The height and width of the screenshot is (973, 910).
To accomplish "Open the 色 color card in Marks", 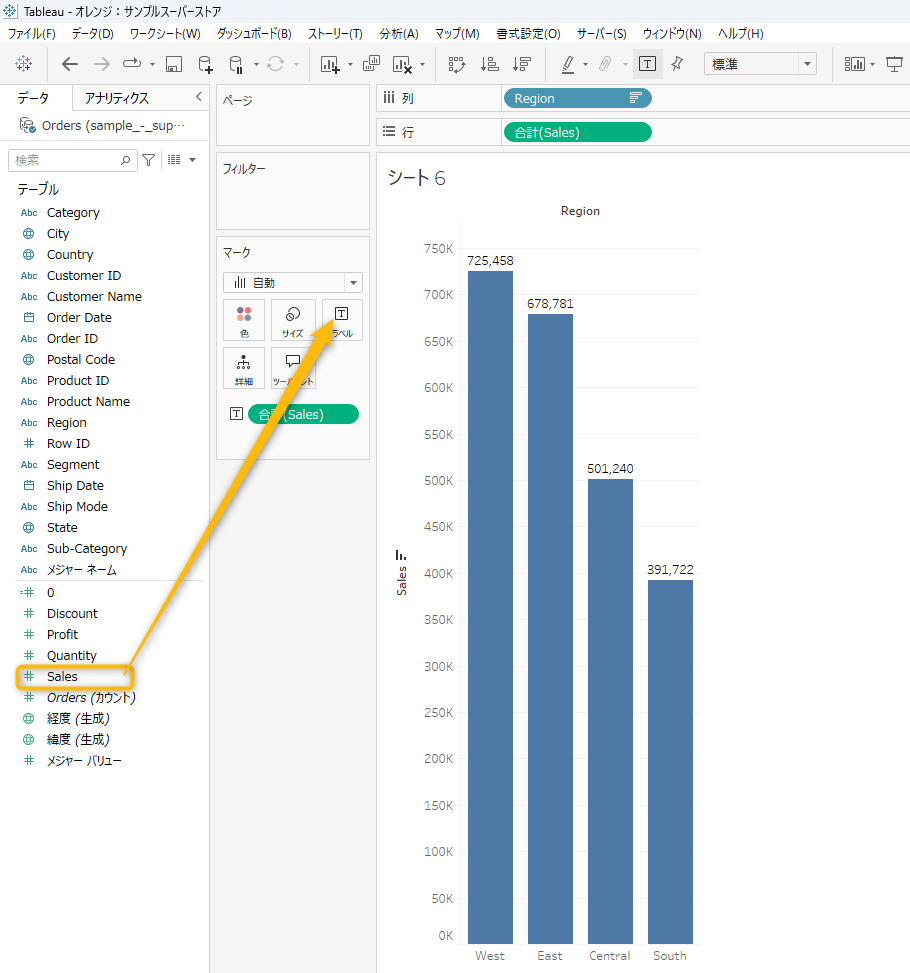I will (x=244, y=320).
